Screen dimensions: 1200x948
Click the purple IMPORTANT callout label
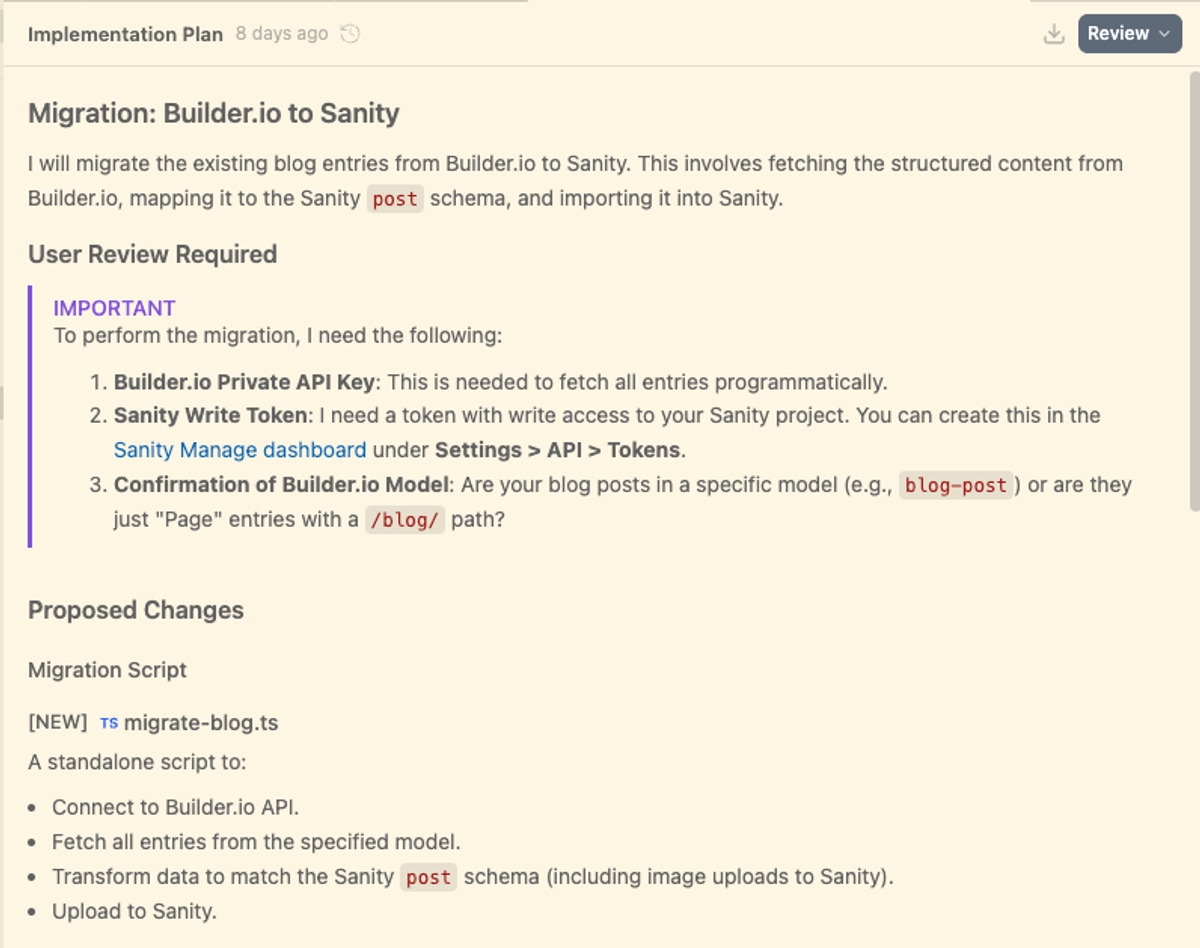114,308
